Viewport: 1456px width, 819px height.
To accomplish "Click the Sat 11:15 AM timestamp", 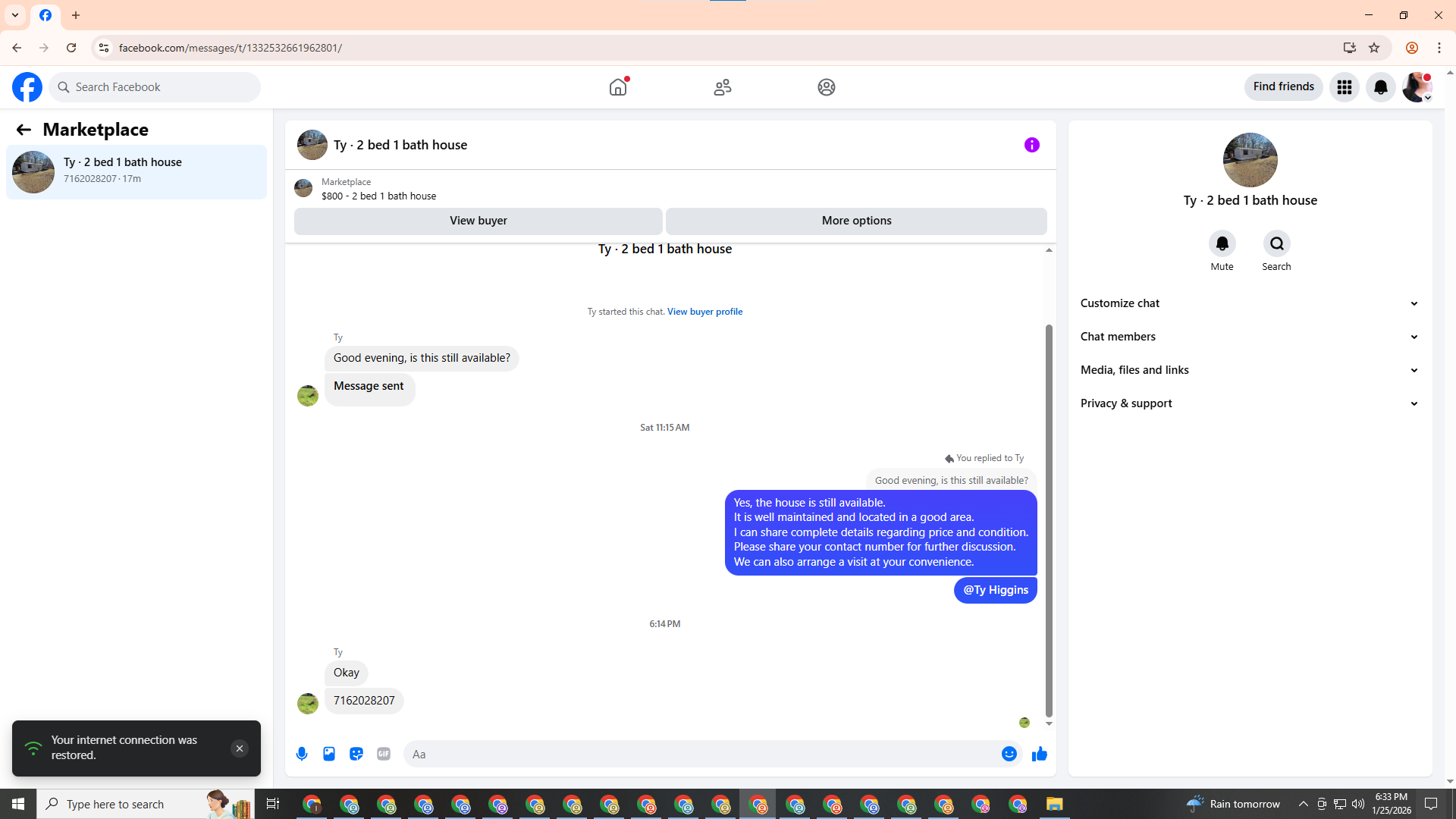I will coord(665,428).
